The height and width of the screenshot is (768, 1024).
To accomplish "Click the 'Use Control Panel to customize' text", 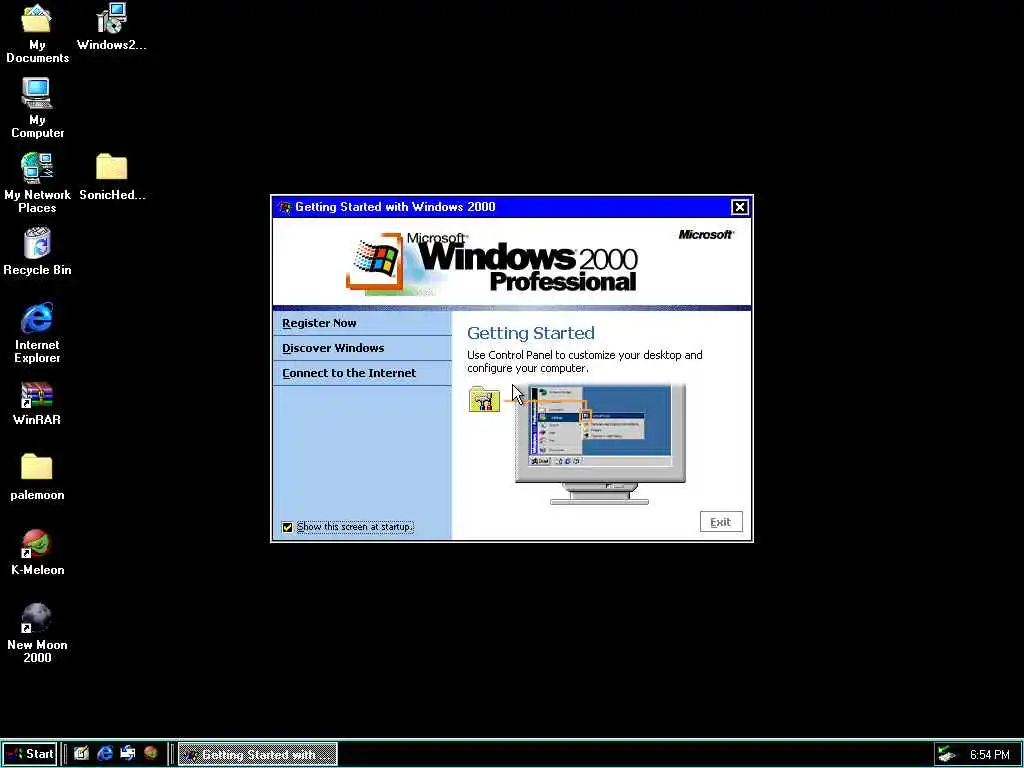I will click(584, 361).
